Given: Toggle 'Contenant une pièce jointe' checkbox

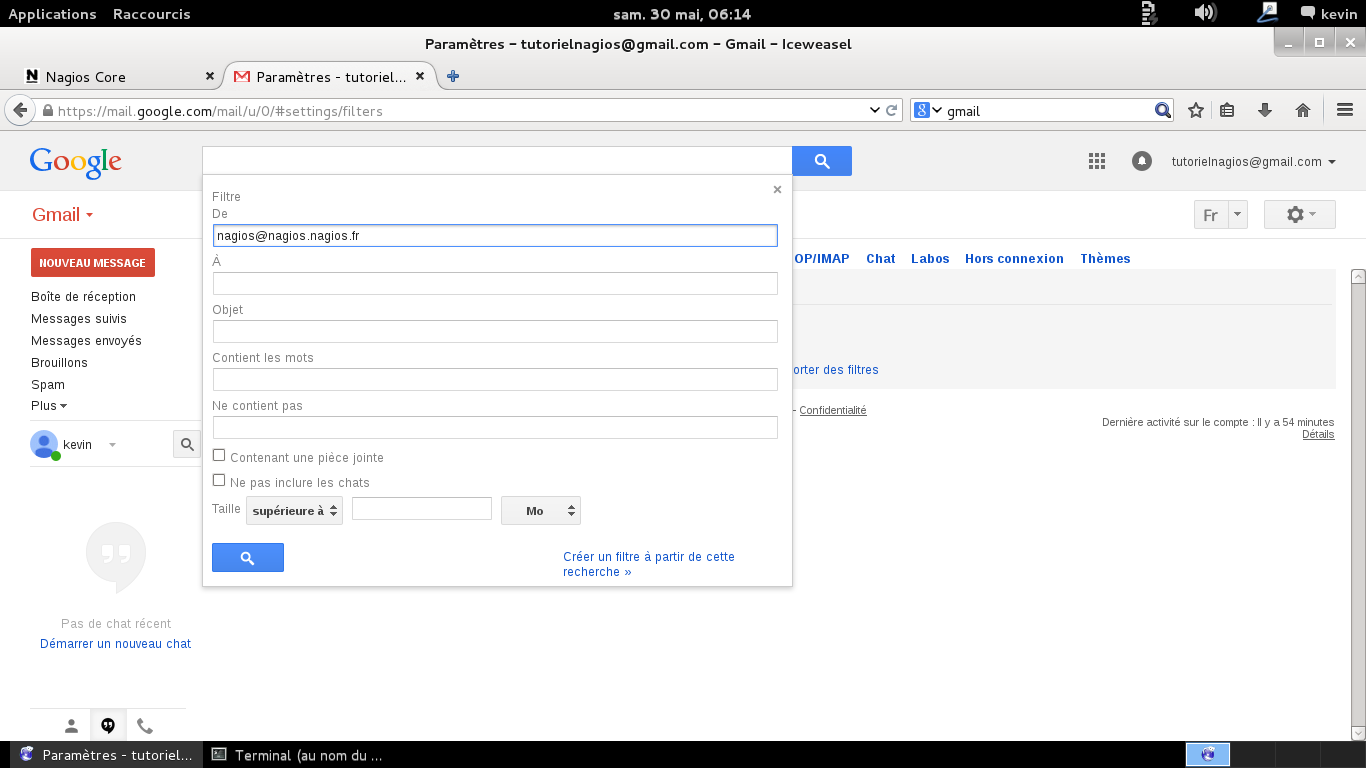Looking at the screenshot, I should (219, 455).
